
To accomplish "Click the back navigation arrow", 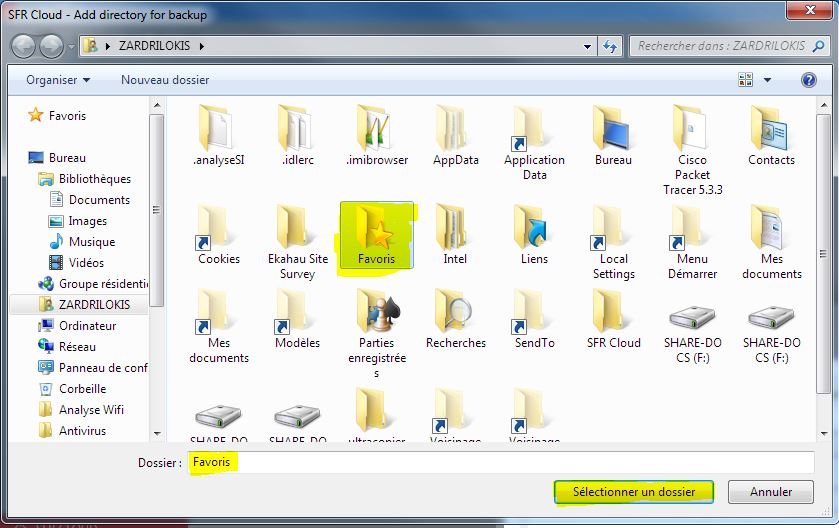I will (23, 46).
